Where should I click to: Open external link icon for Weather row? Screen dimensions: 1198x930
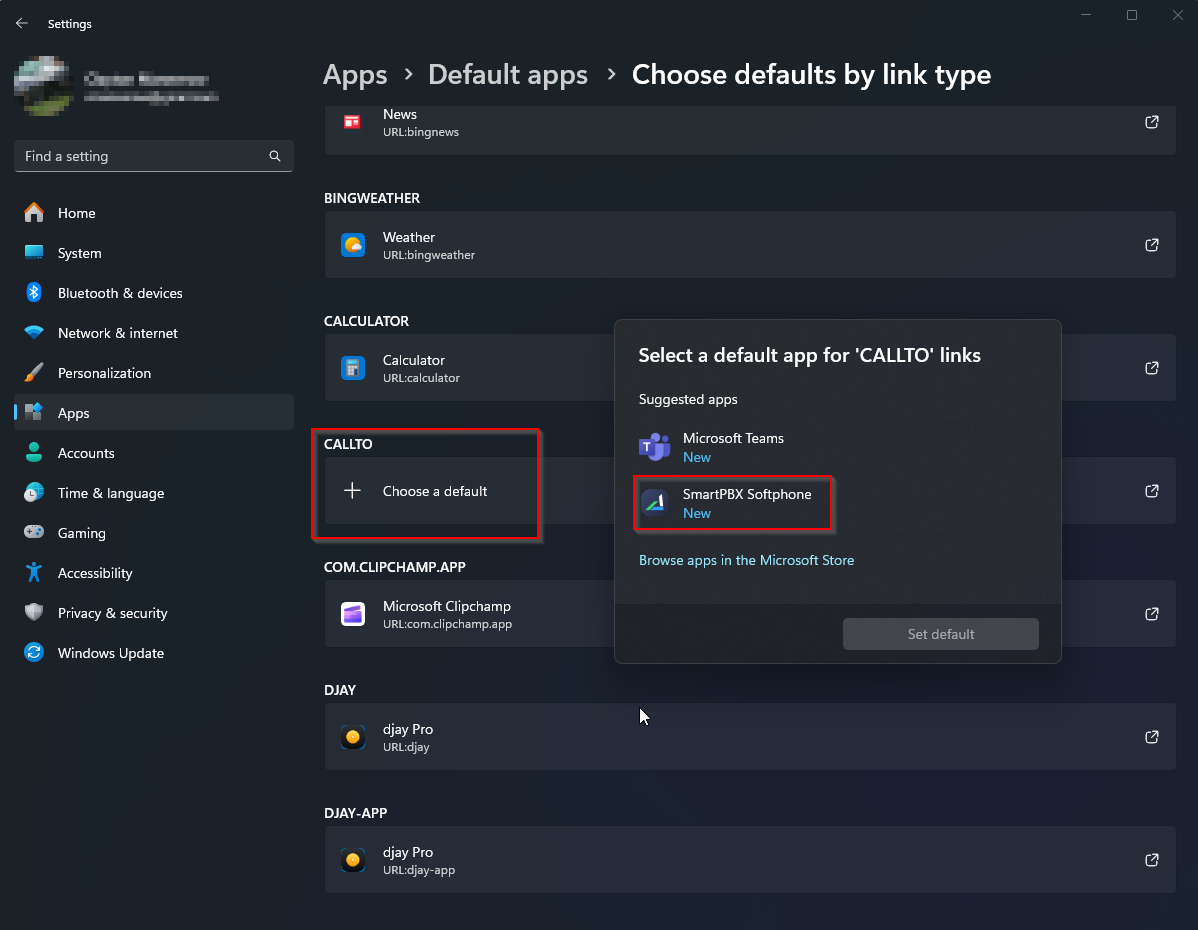(1151, 245)
